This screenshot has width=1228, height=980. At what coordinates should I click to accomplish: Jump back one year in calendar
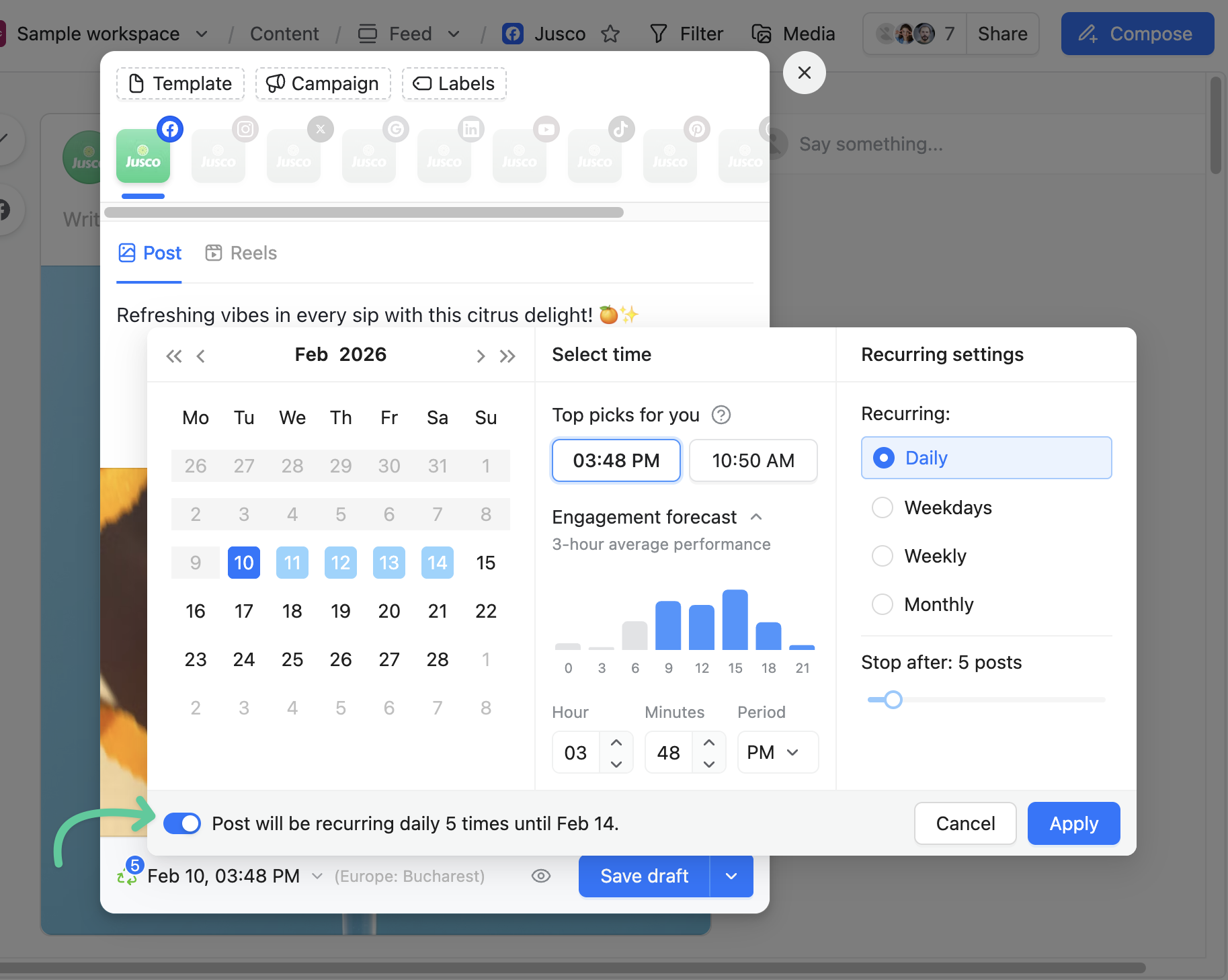pyautogui.click(x=173, y=356)
